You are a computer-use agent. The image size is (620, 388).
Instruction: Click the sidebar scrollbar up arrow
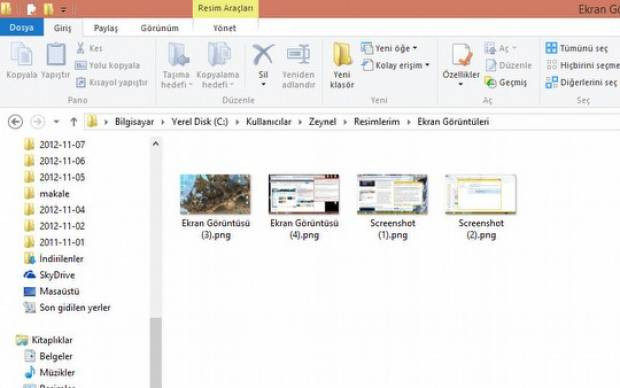(156, 144)
